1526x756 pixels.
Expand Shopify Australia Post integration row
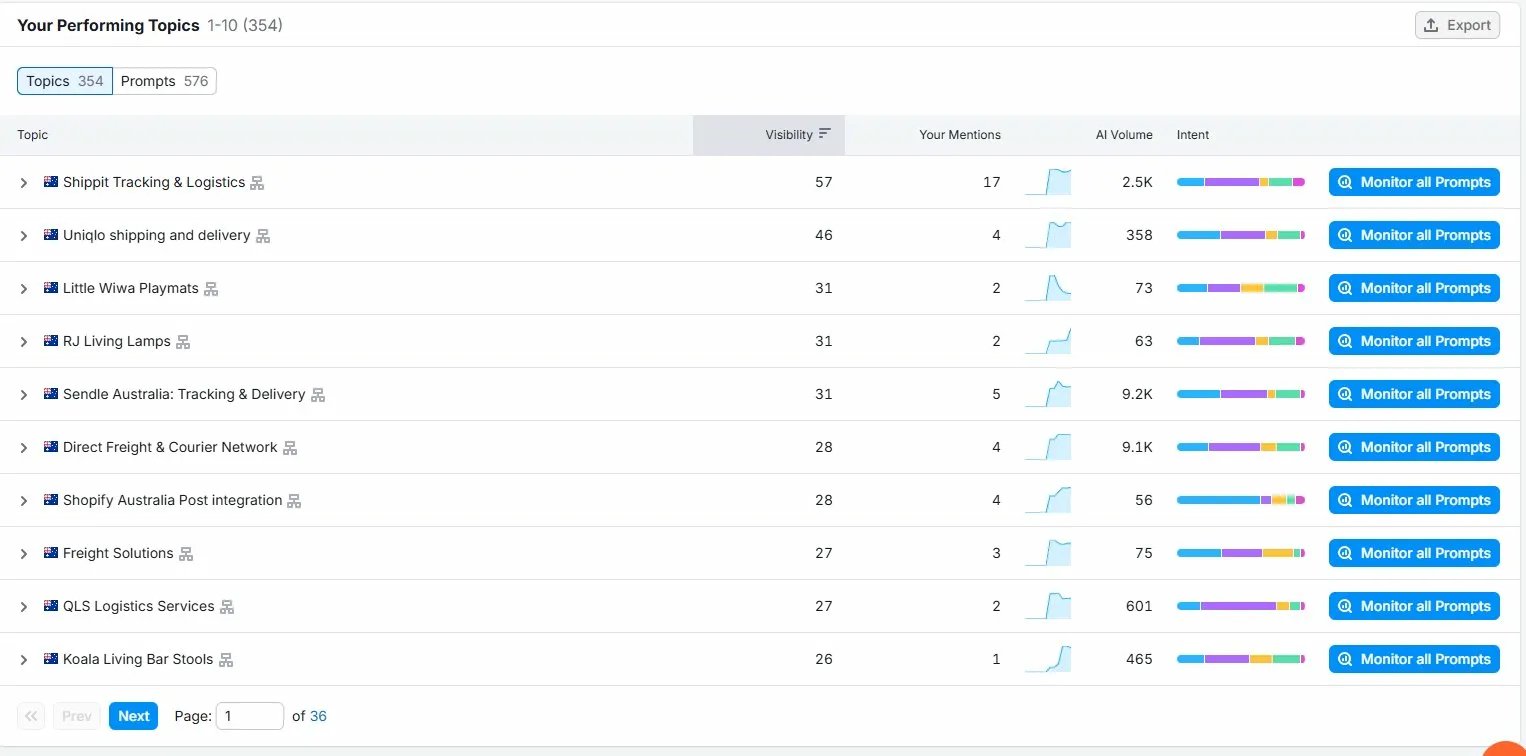(24, 501)
